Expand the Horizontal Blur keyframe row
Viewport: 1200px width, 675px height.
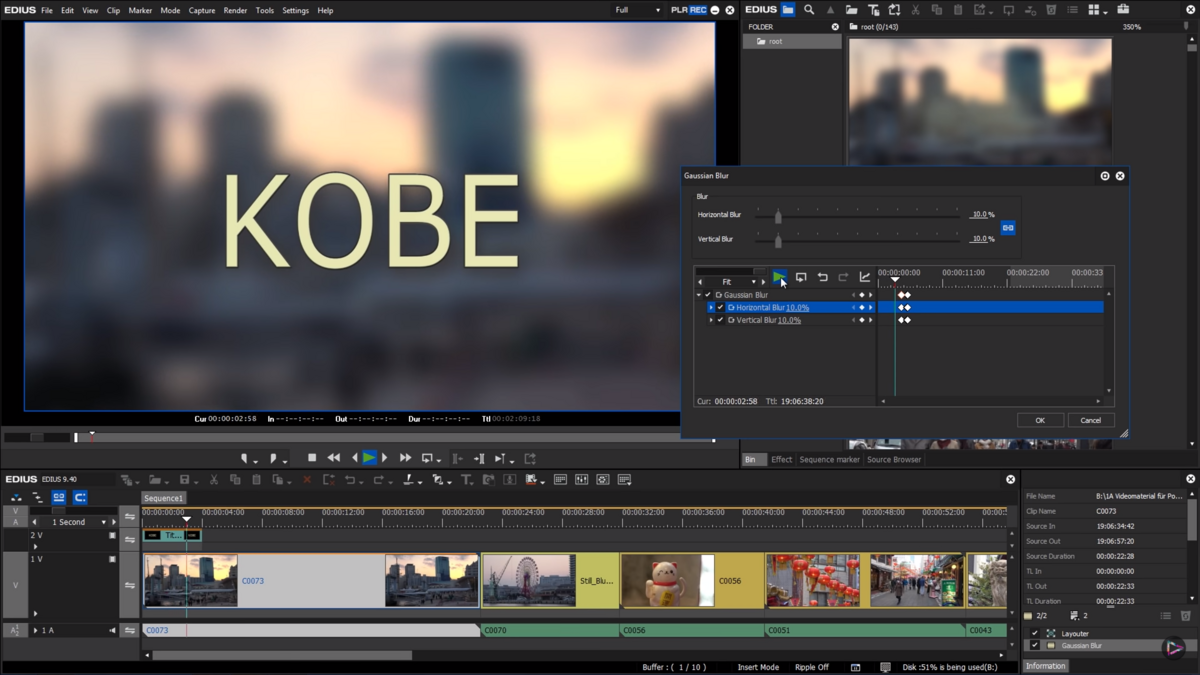pyautogui.click(x=711, y=308)
